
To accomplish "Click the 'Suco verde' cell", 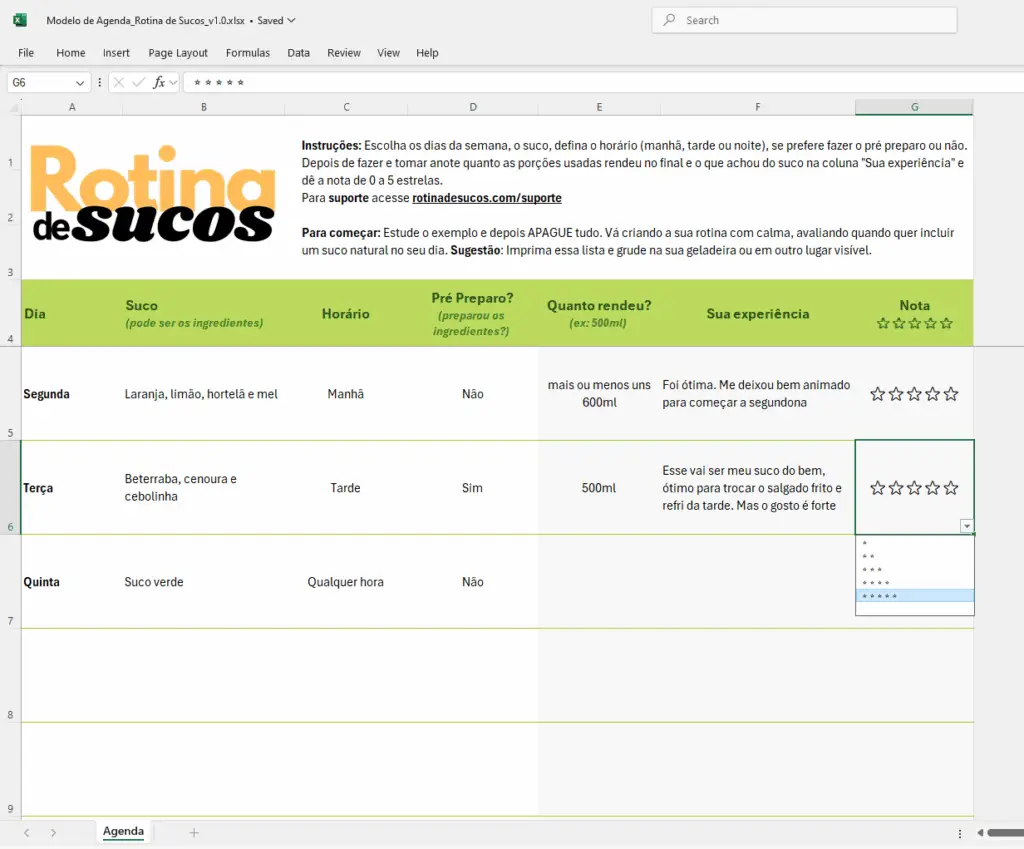I will click(204, 582).
